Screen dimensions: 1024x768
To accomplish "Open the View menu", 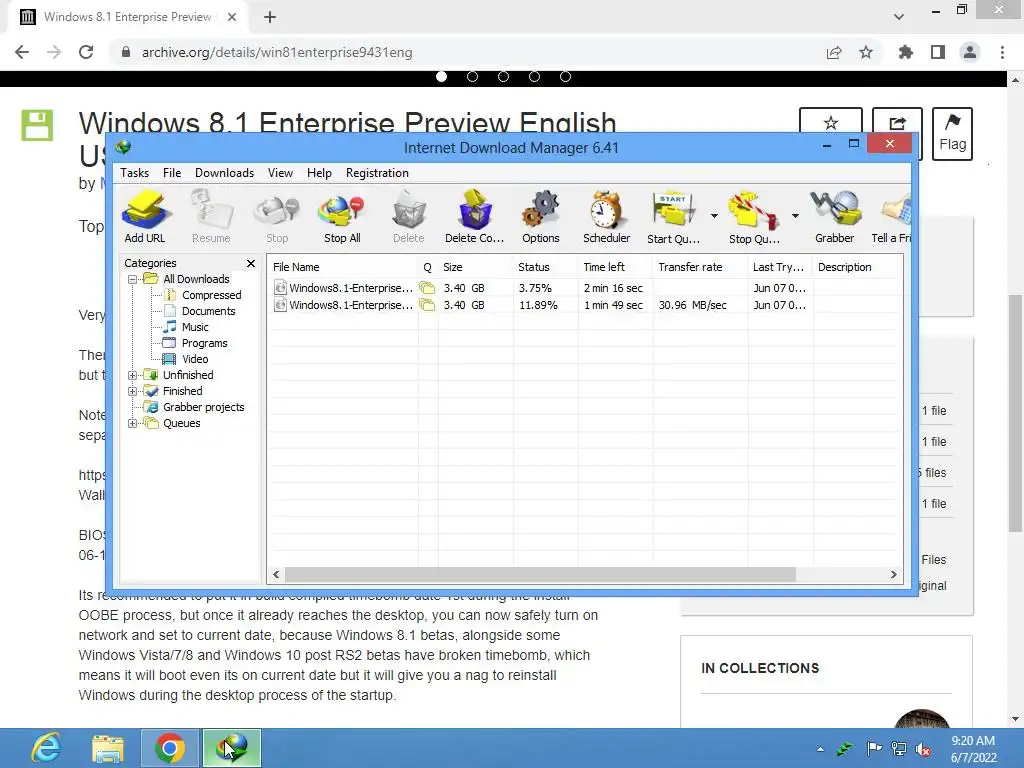I will pos(280,173).
